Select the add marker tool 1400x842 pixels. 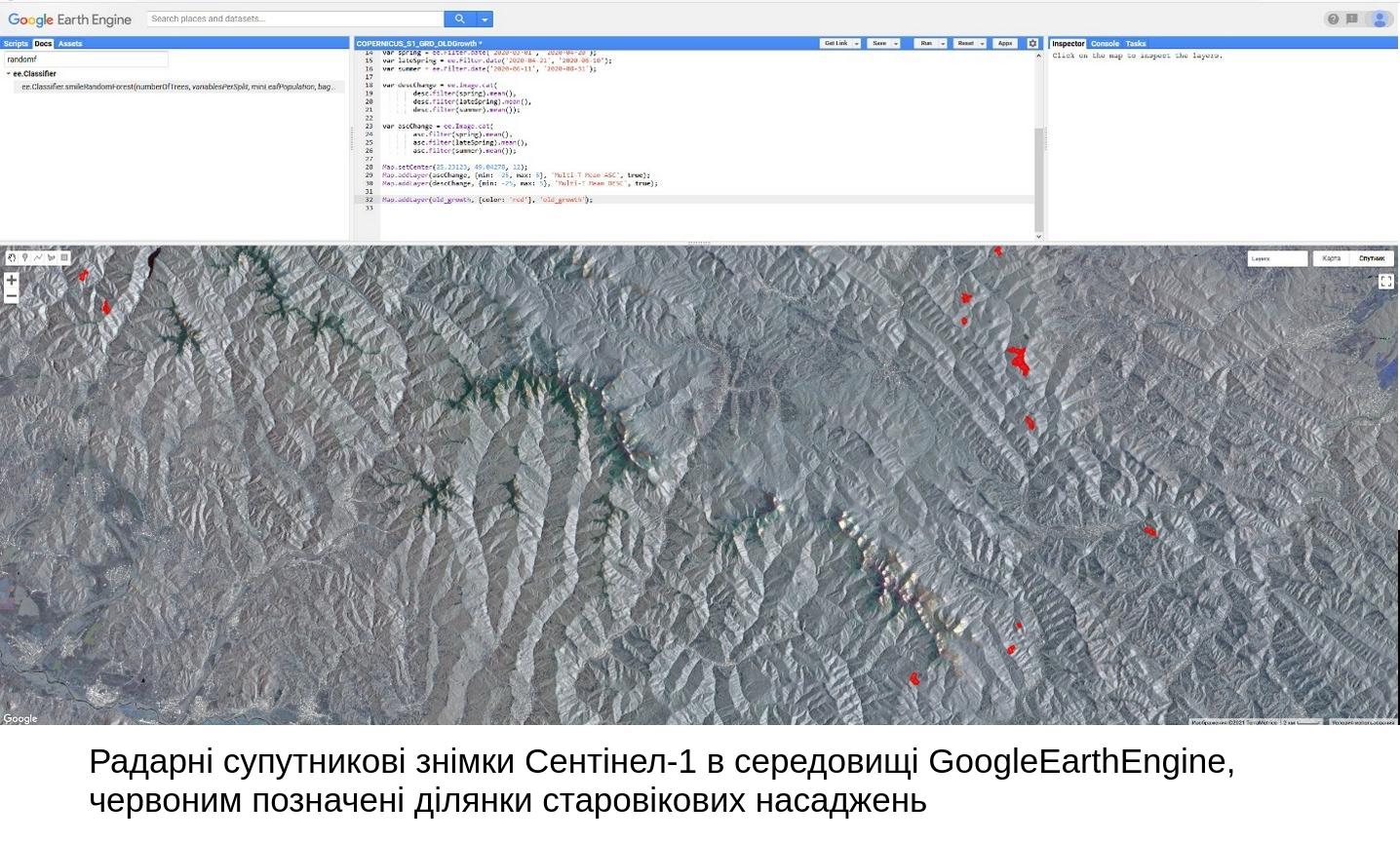tap(25, 258)
